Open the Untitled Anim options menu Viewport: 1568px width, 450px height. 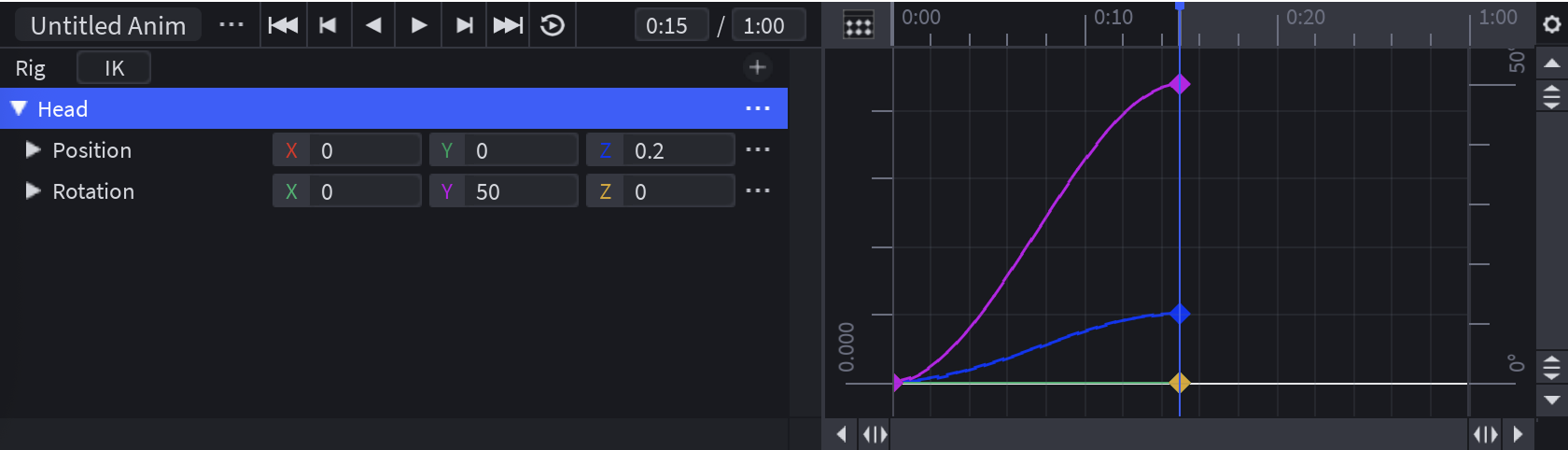231,25
